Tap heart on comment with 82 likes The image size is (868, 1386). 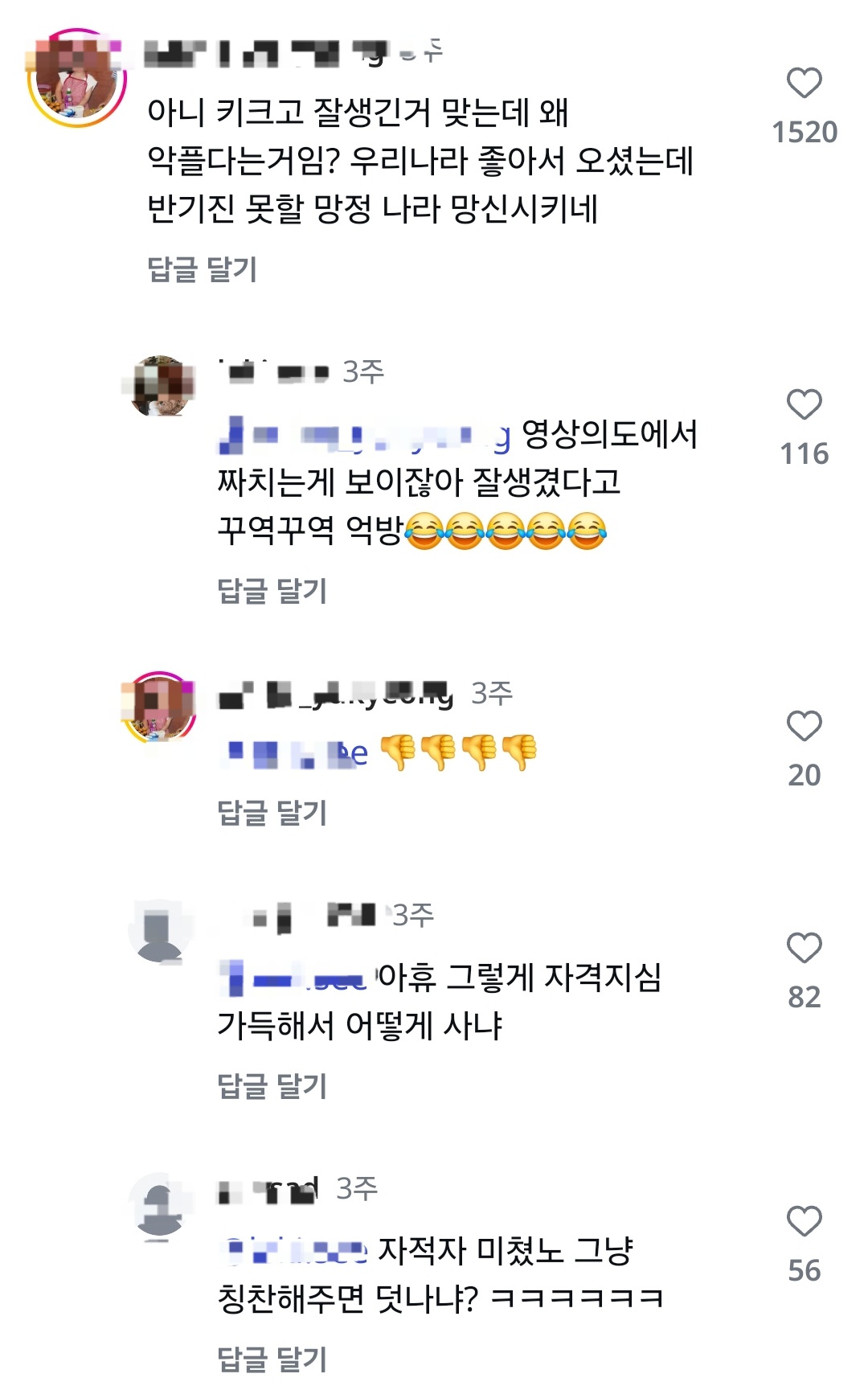(x=804, y=948)
